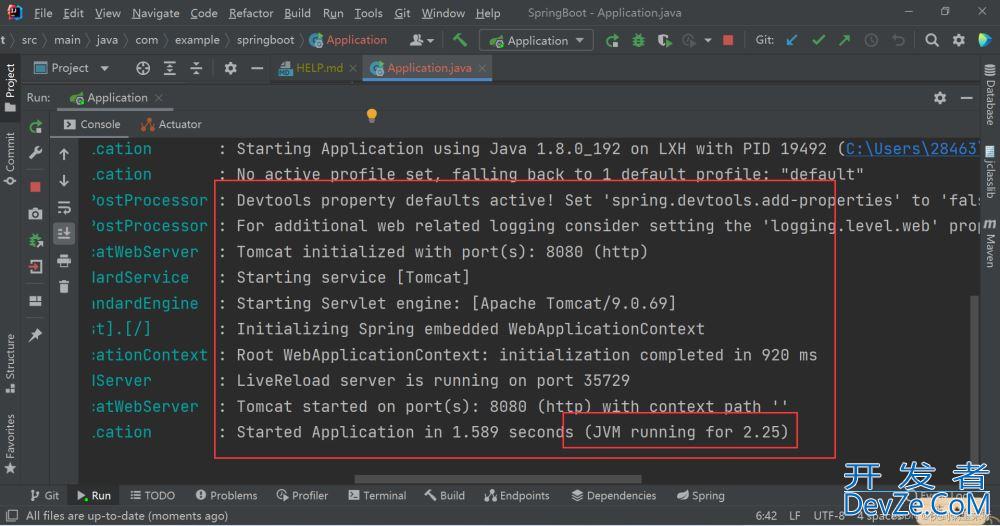Open the TODO tool window
Viewport: 1000px width, 526px height.
pos(152,495)
